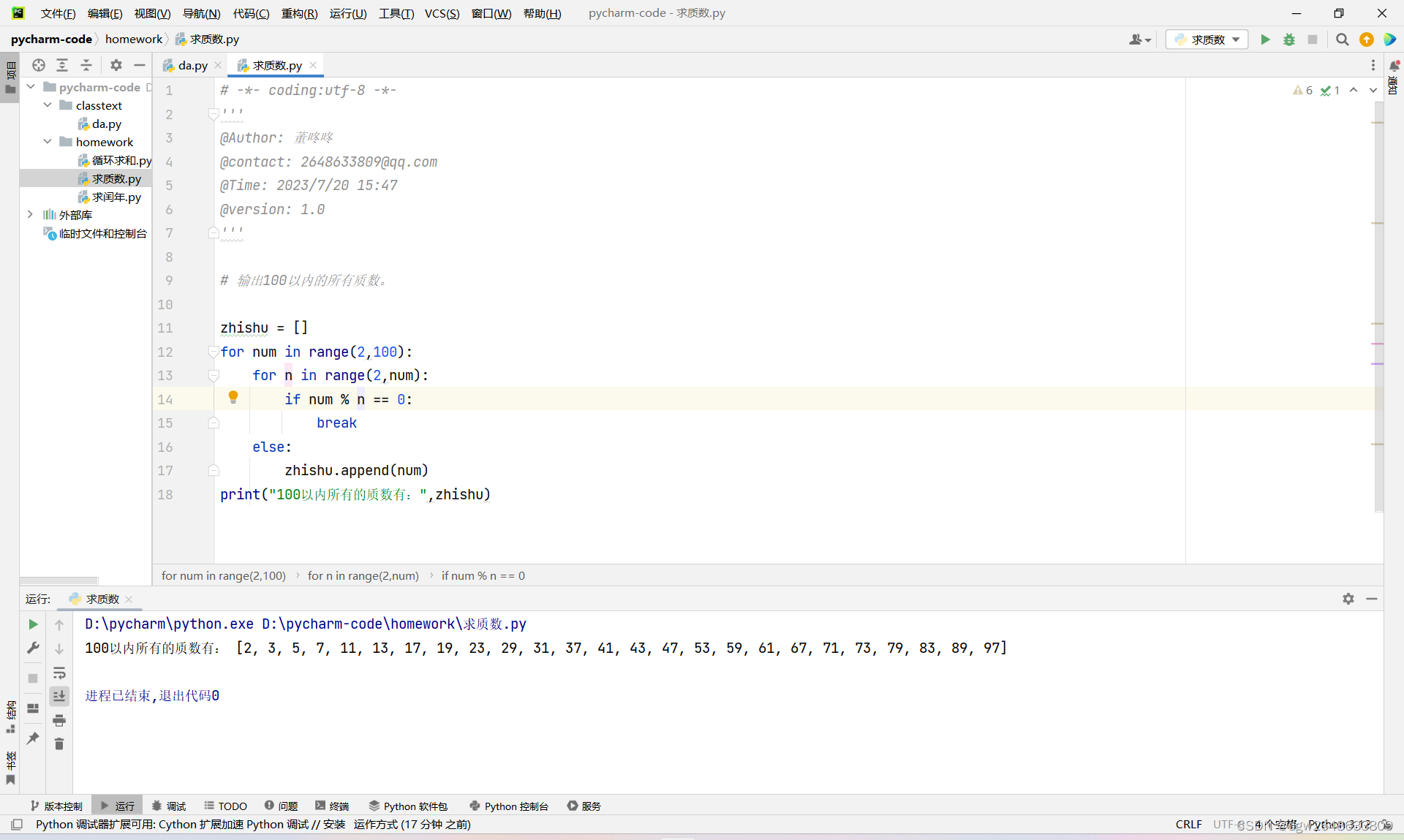The height and width of the screenshot is (840, 1404).
Task: Start debugging with the bug icon
Action: point(1289,39)
